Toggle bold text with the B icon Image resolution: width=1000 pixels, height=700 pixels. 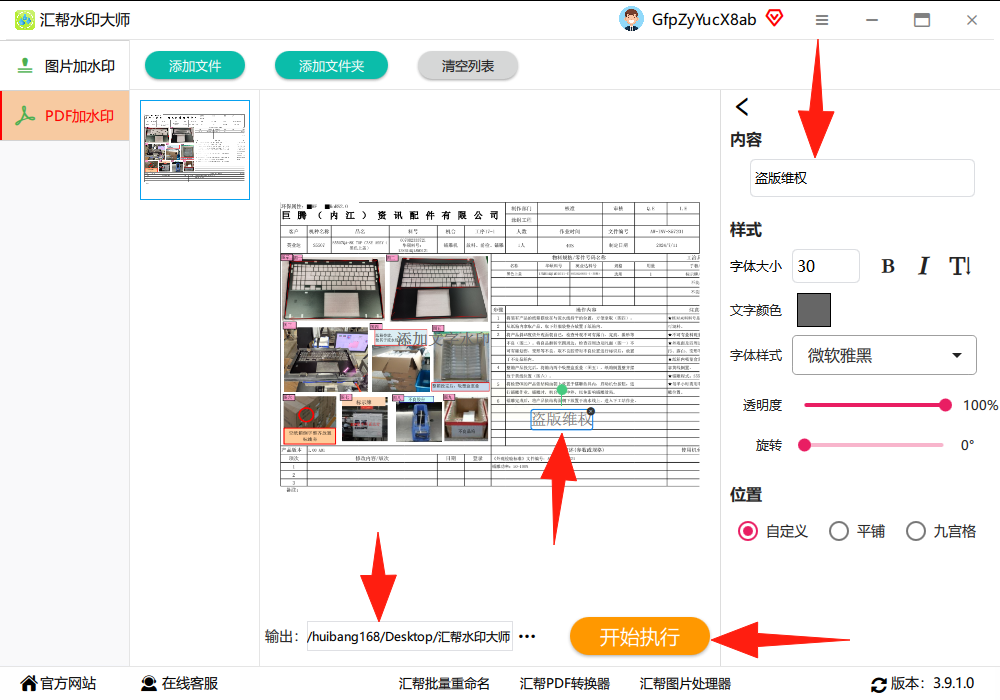click(888, 266)
